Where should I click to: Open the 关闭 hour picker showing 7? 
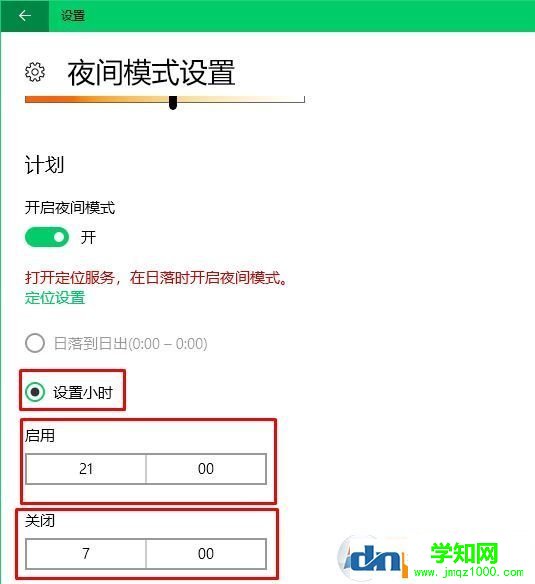[x=86, y=553]
